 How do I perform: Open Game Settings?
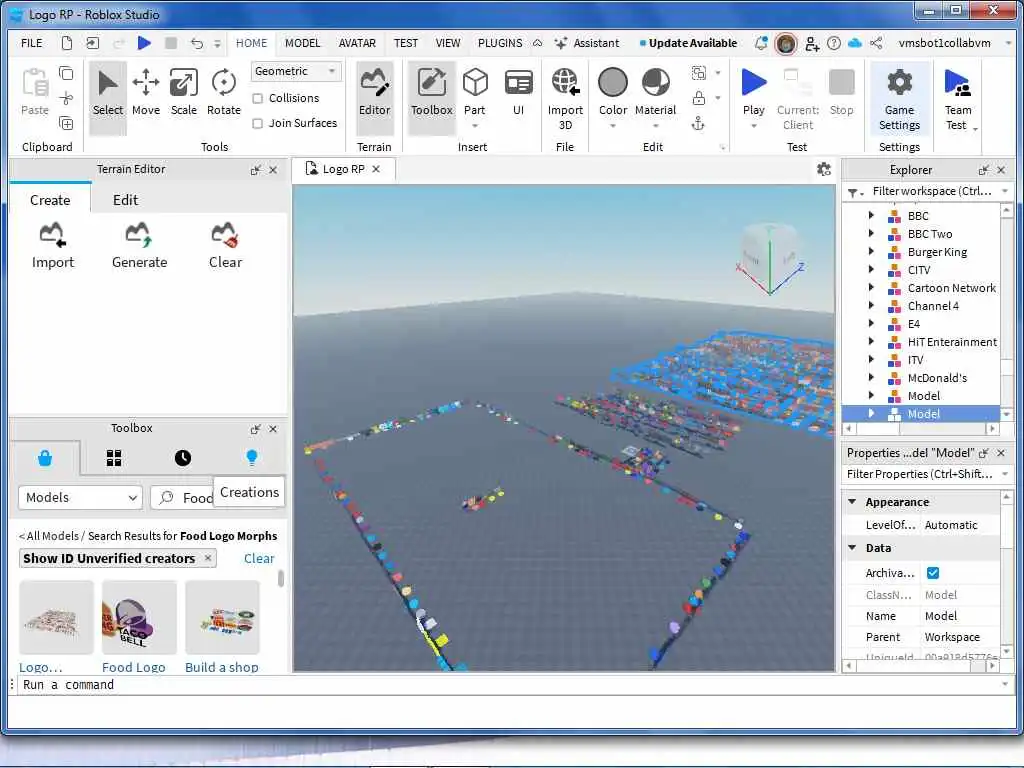coord(899,99)
